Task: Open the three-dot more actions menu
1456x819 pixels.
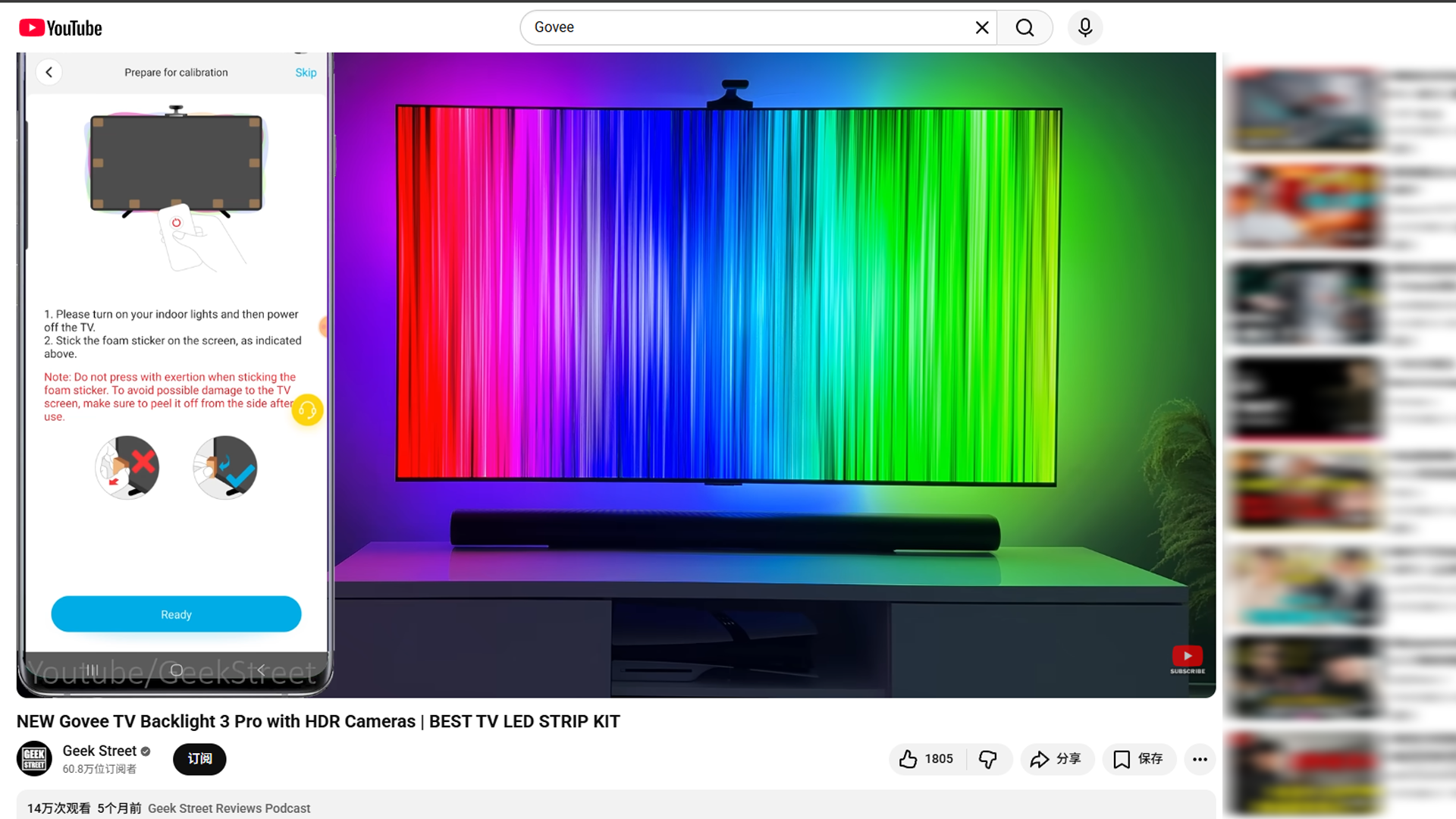Action: 1200,759
